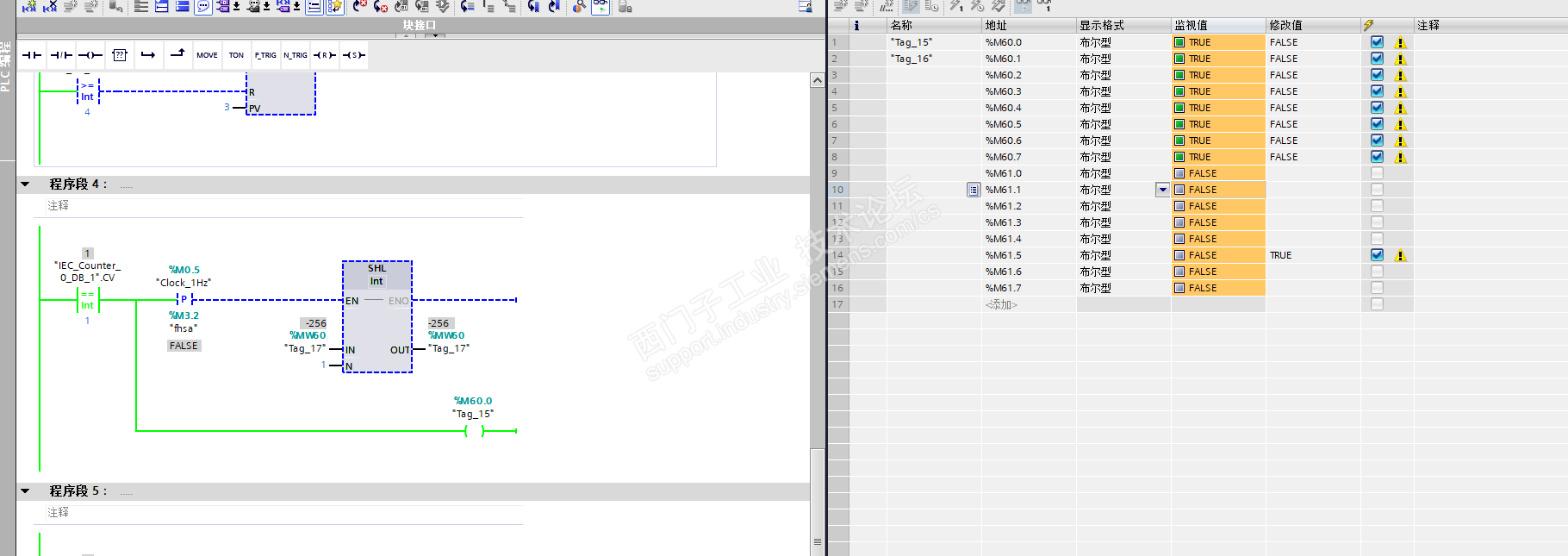The height and width of the screenshot is (556, 1568).
Task: Click the 监视值 column header
Action: click(1218, 25)
